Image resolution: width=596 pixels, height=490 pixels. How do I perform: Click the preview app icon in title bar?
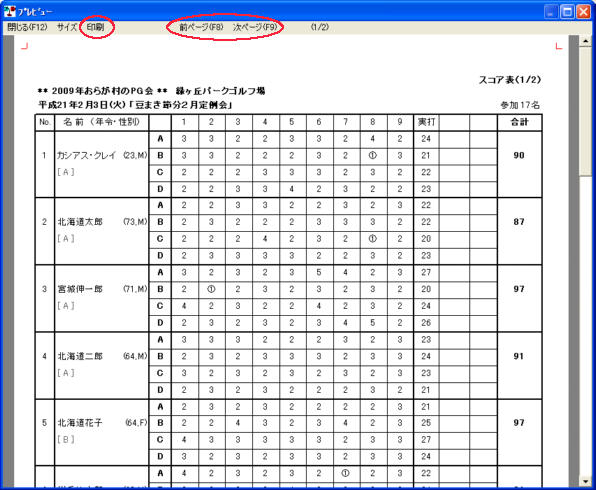[x=10, y=11]
